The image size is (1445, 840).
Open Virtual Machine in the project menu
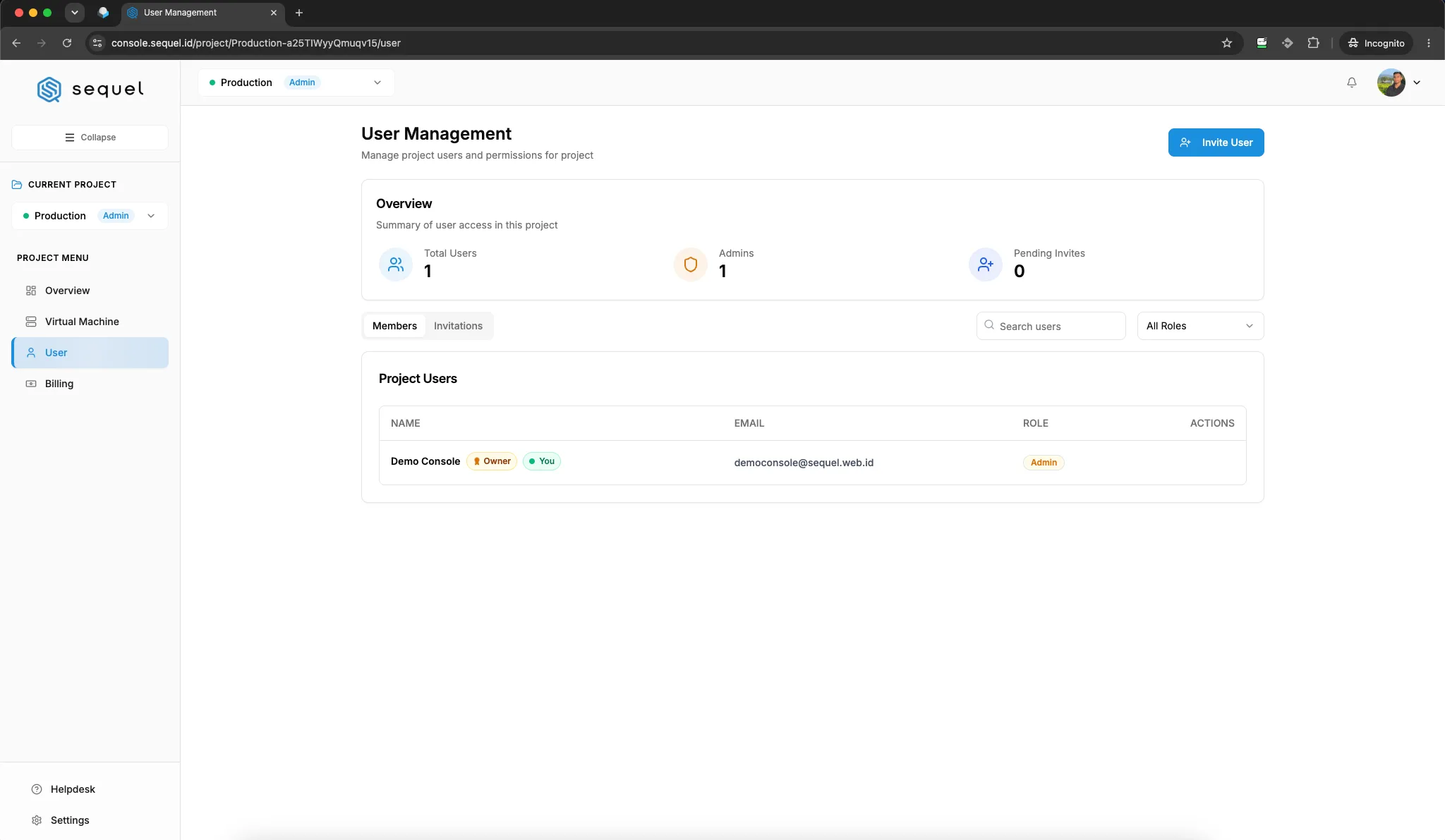(x=90, y=322)
